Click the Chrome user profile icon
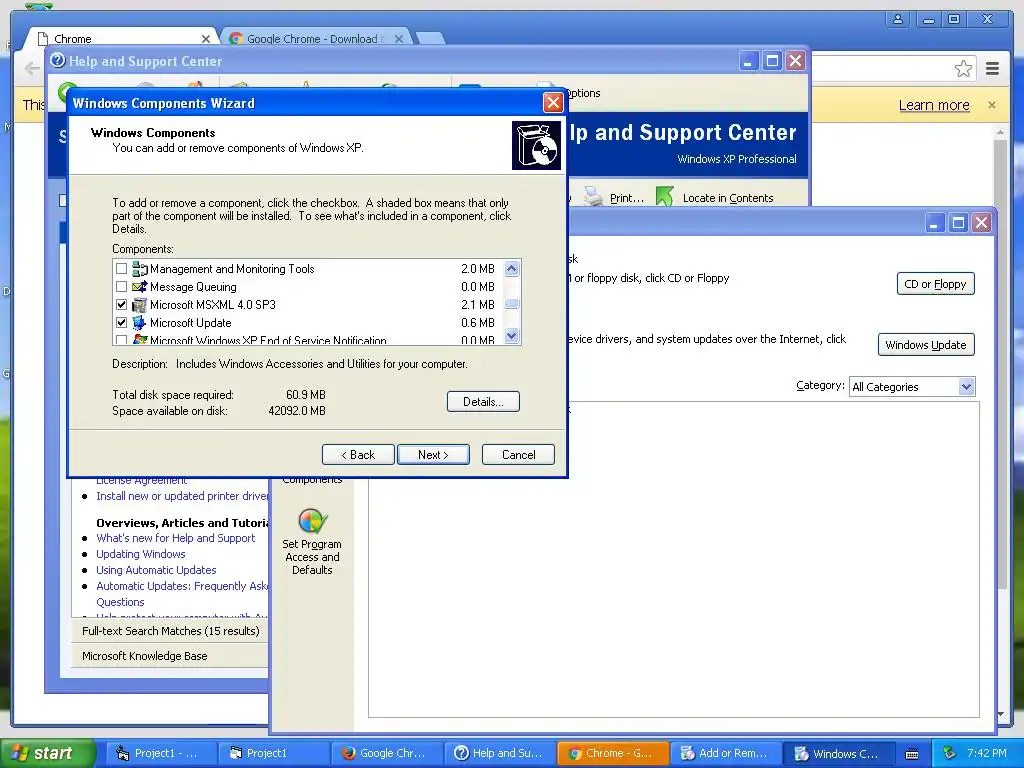 tap(898, 19)
